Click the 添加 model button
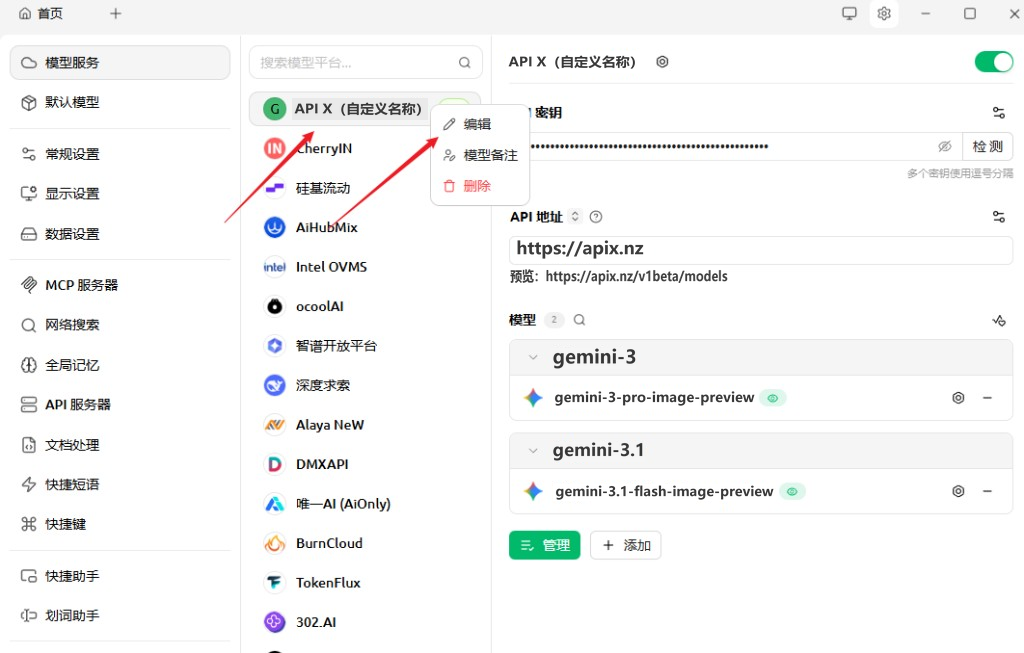Screen dimensions: 1024x653 [x=626, y=545]
